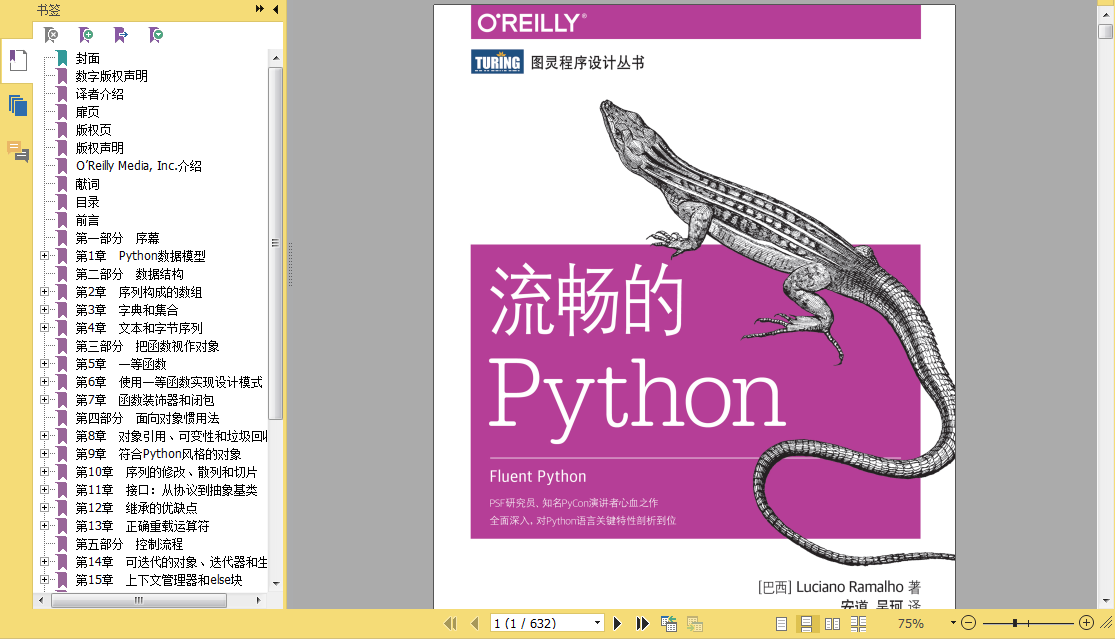Open the Pages thumbnails sidebar icon
1115x639 pixels.
18,106
